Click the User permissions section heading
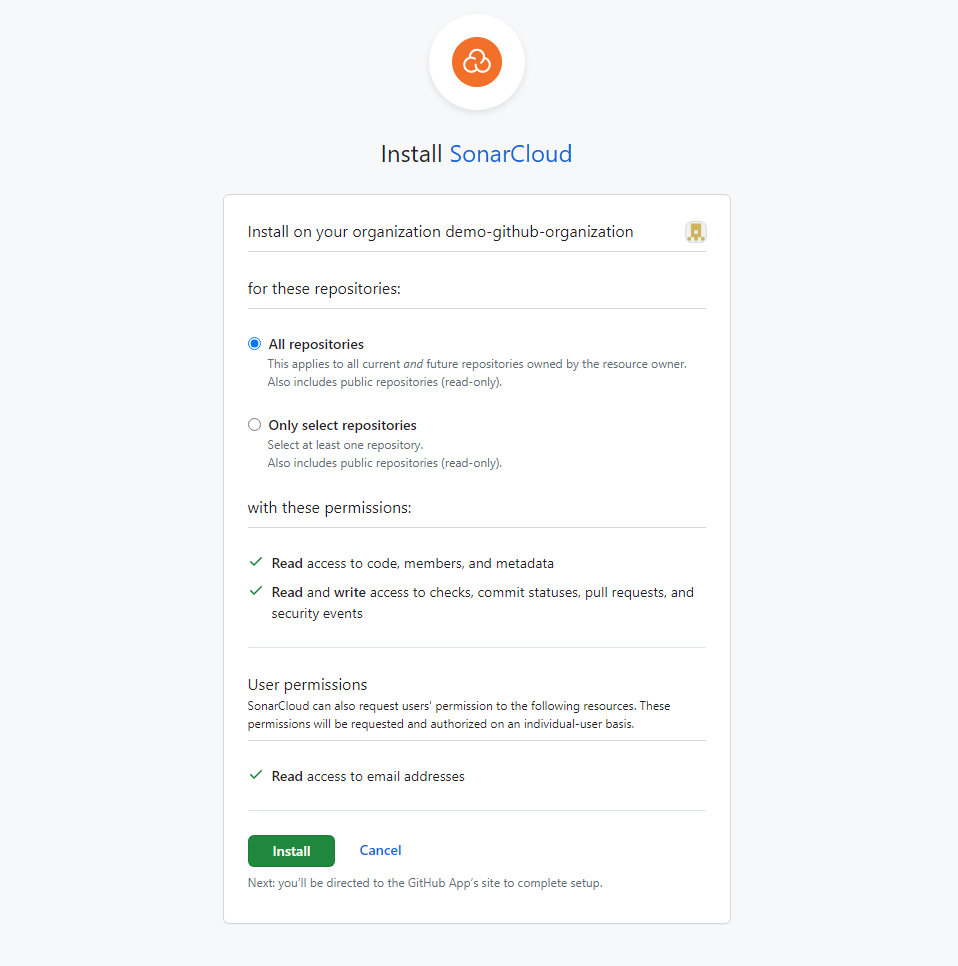This screenshot has height=966, width=958. tap(306, 684)
